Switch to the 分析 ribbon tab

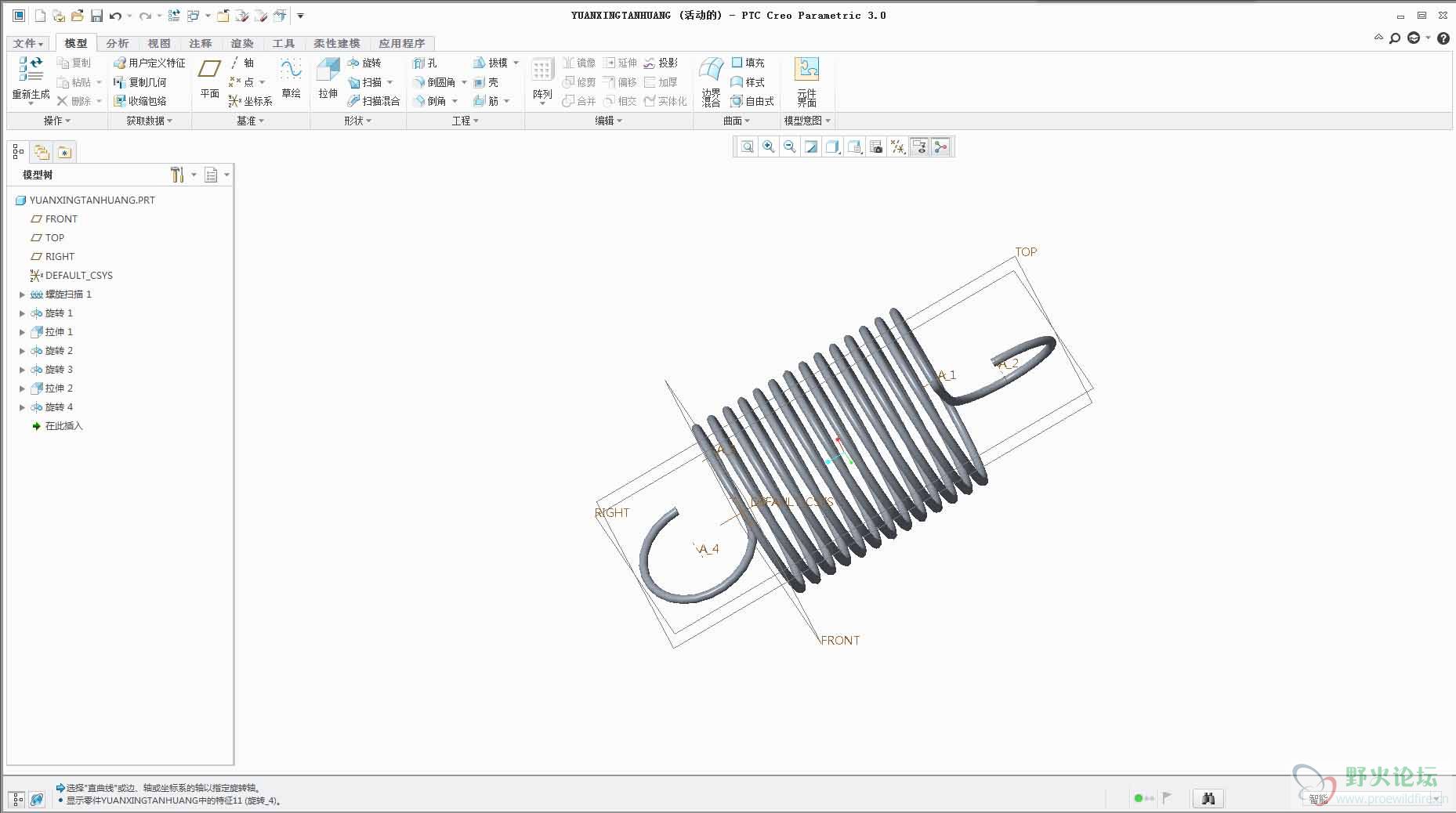pos(118,43)
